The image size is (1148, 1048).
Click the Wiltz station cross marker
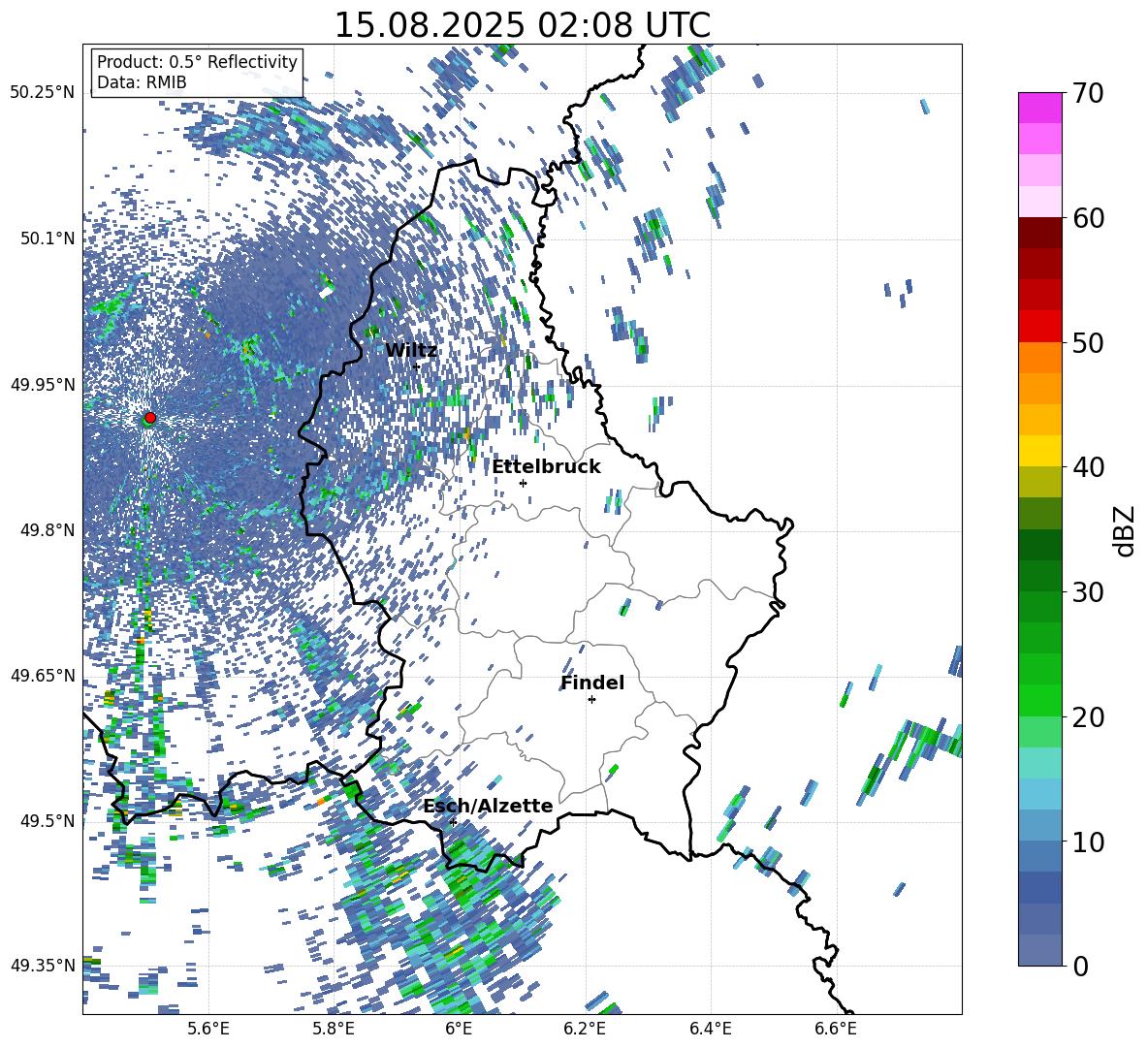point(417,366)
